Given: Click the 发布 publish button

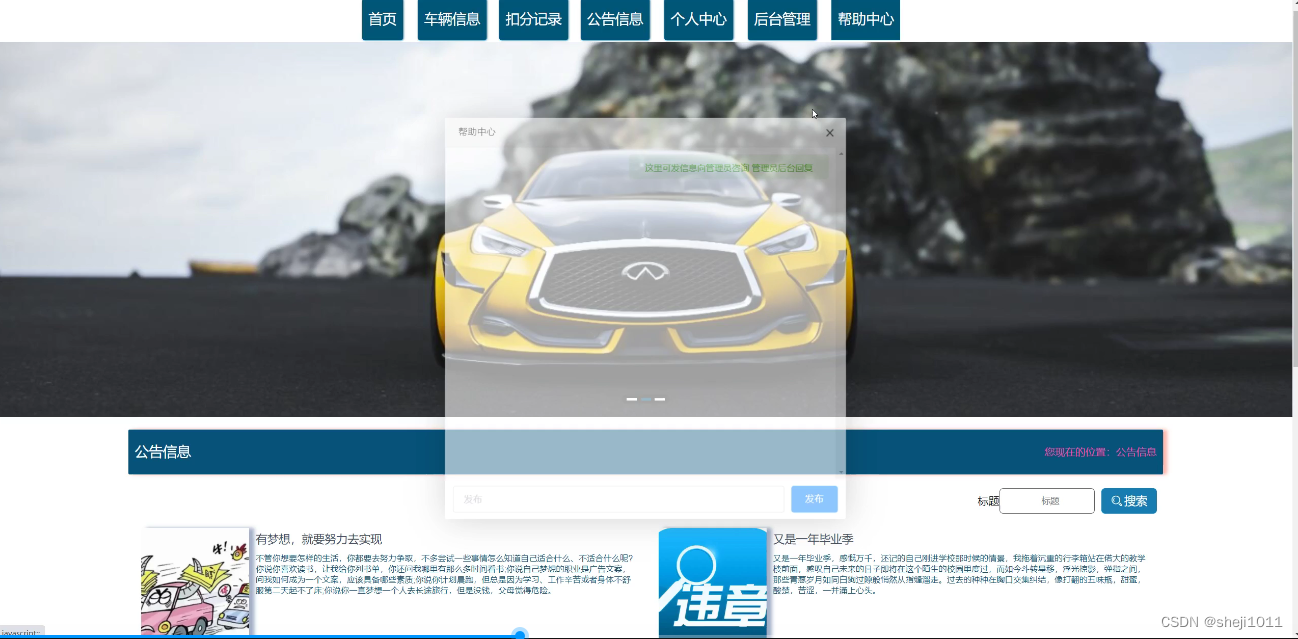Looking at the screenshot, I should pos(814,498).
